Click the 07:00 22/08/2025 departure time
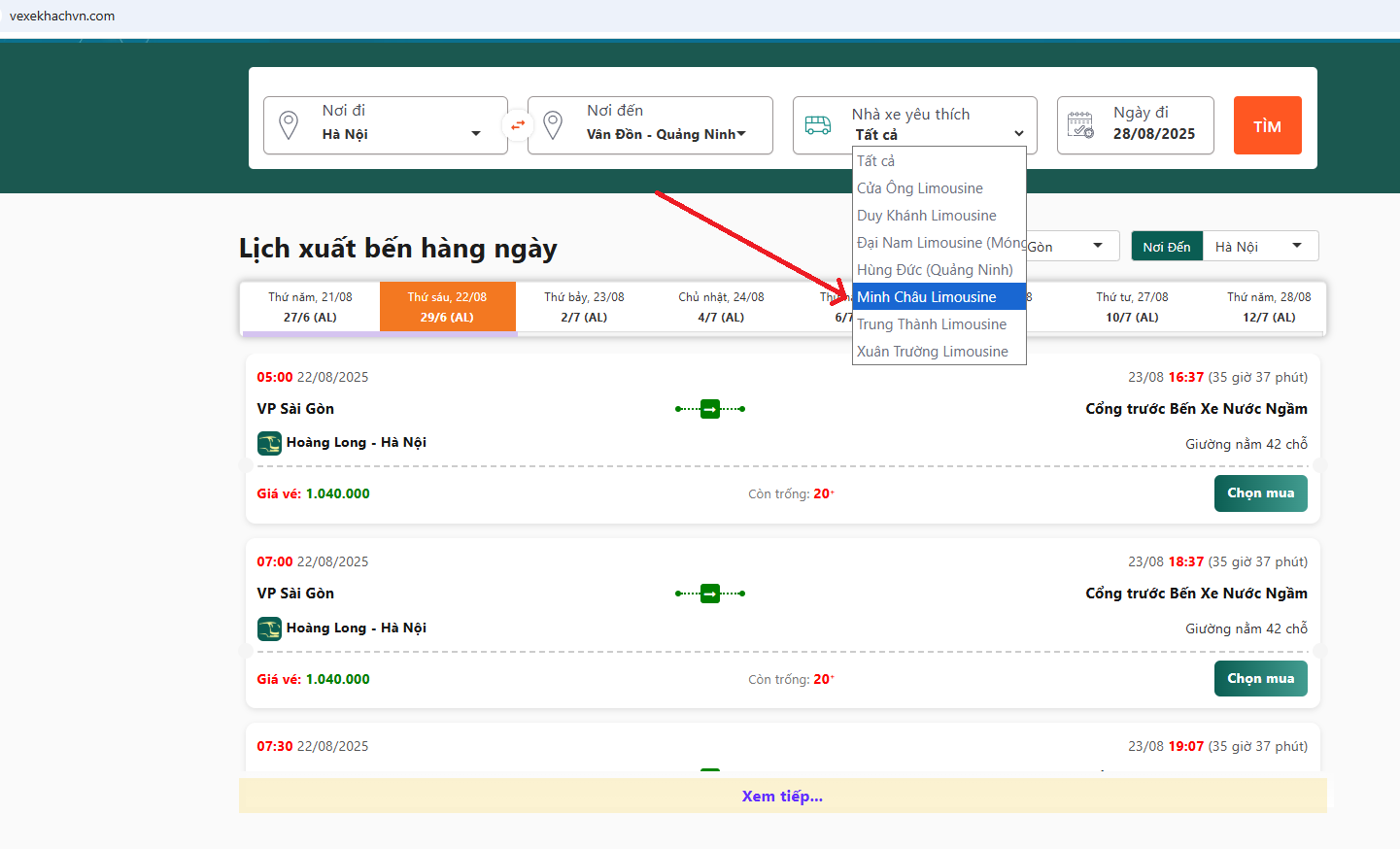1400x849 pixels. (x=313, y=561)
